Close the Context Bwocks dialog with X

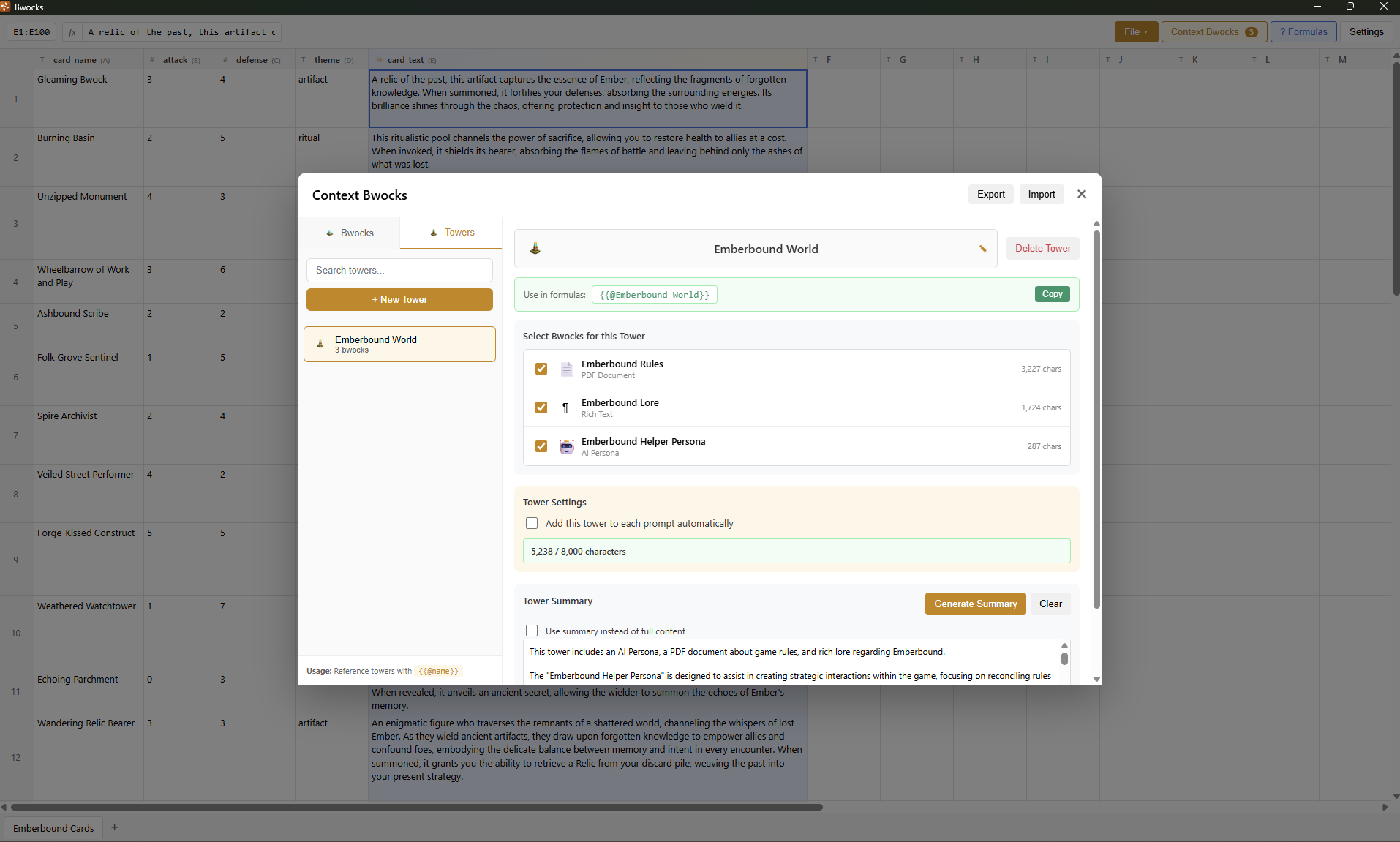click(1082, 195)
